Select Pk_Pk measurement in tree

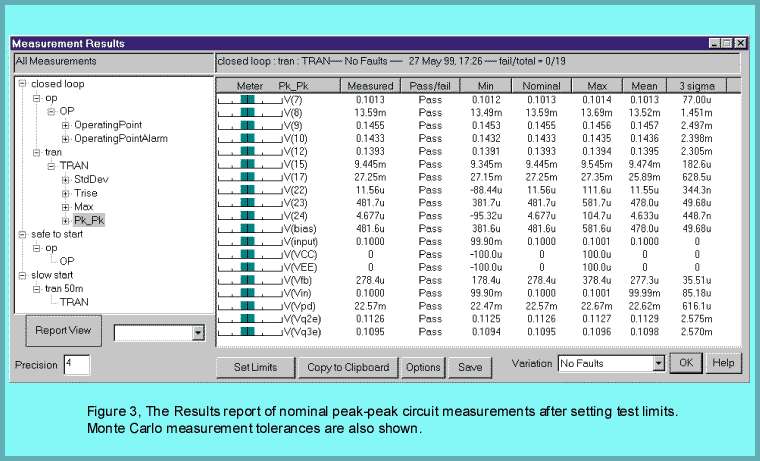(x=89, y=219)
